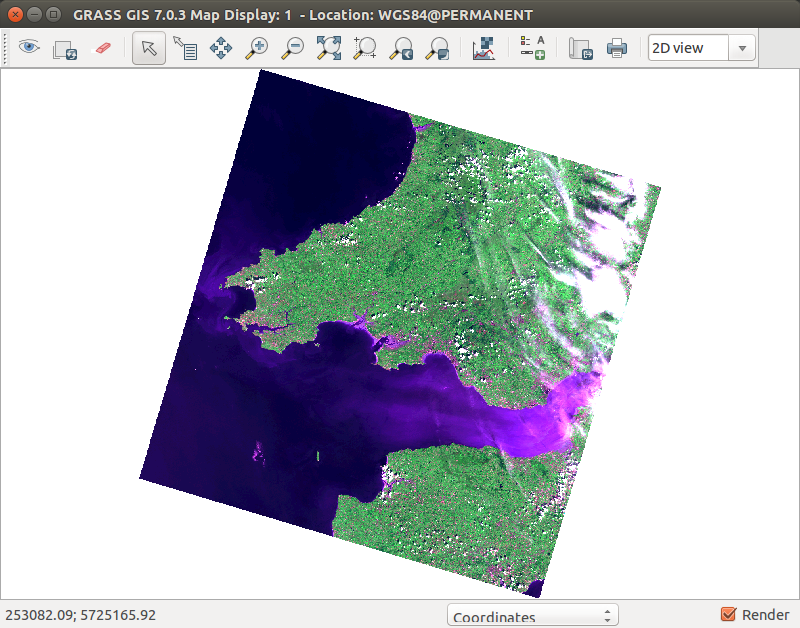
Task: Click the Save display to file icon
Action: tap(581, 48)
